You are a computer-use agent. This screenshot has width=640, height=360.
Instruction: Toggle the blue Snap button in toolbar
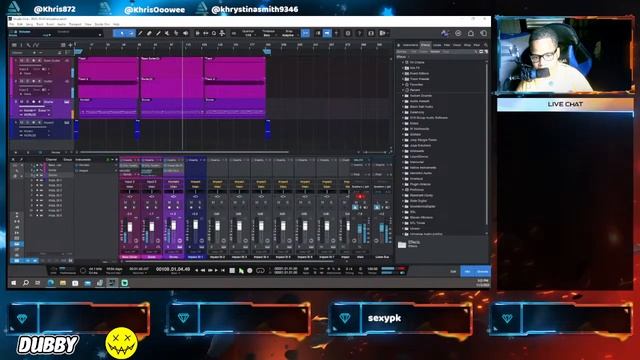tap(305, 33)
